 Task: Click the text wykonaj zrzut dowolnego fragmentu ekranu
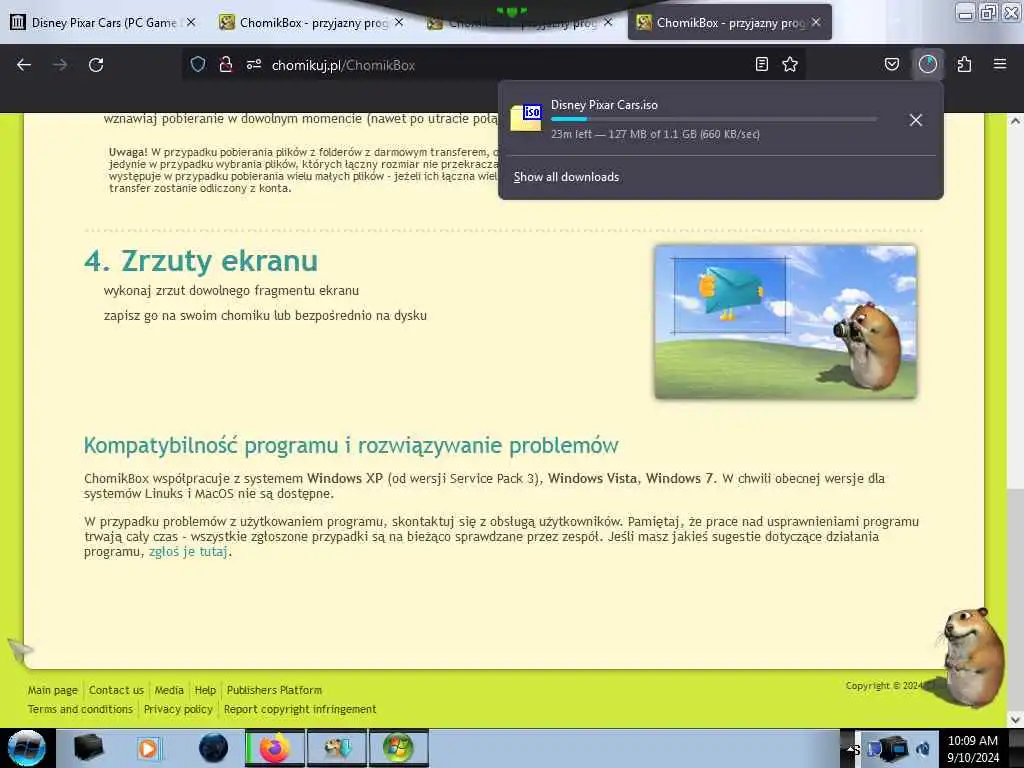pyautogui.click(x=231, y=291)
